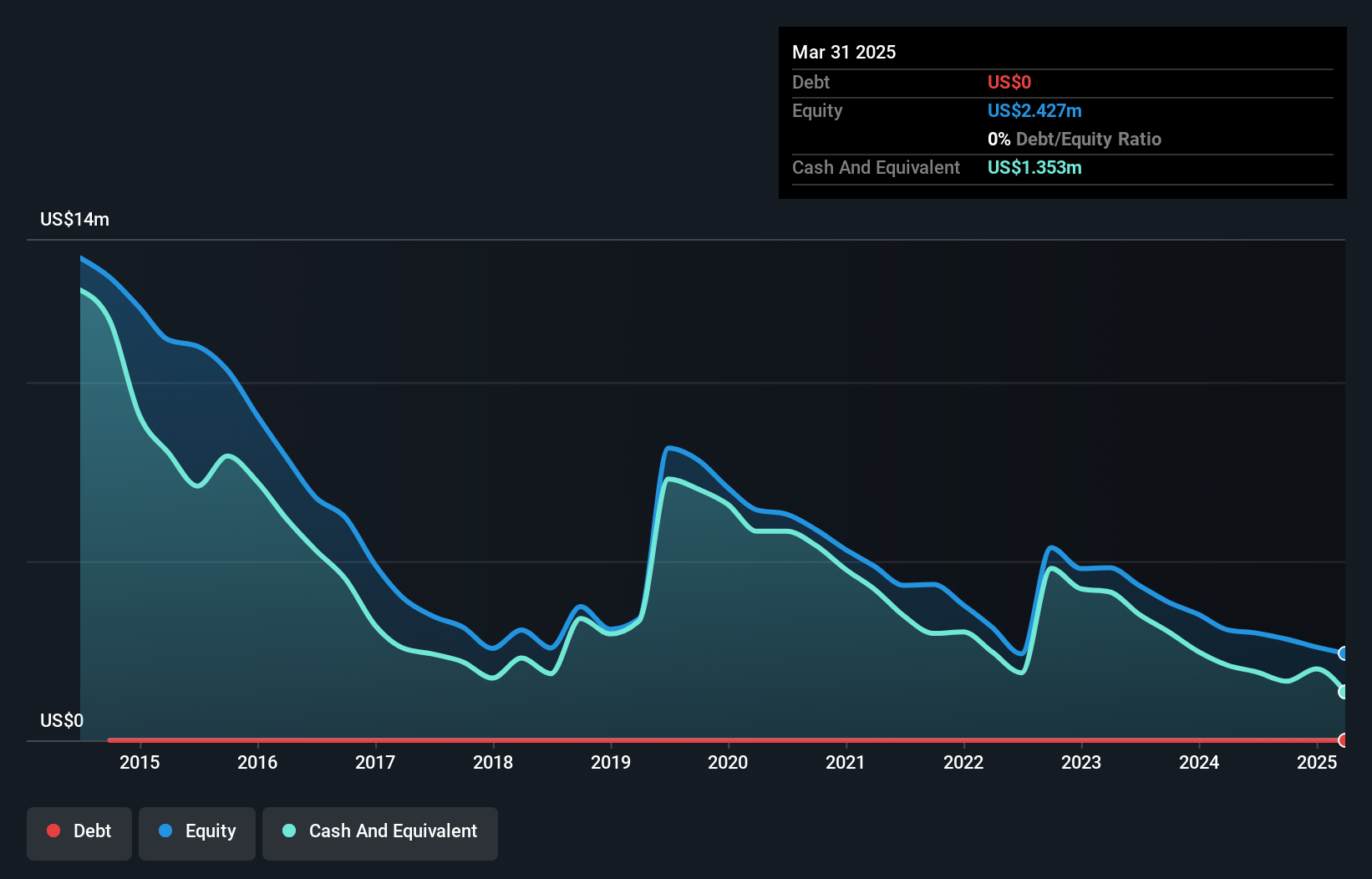Click the 2020 x-axis label
1372x879 pixels.
click(728, 762)
